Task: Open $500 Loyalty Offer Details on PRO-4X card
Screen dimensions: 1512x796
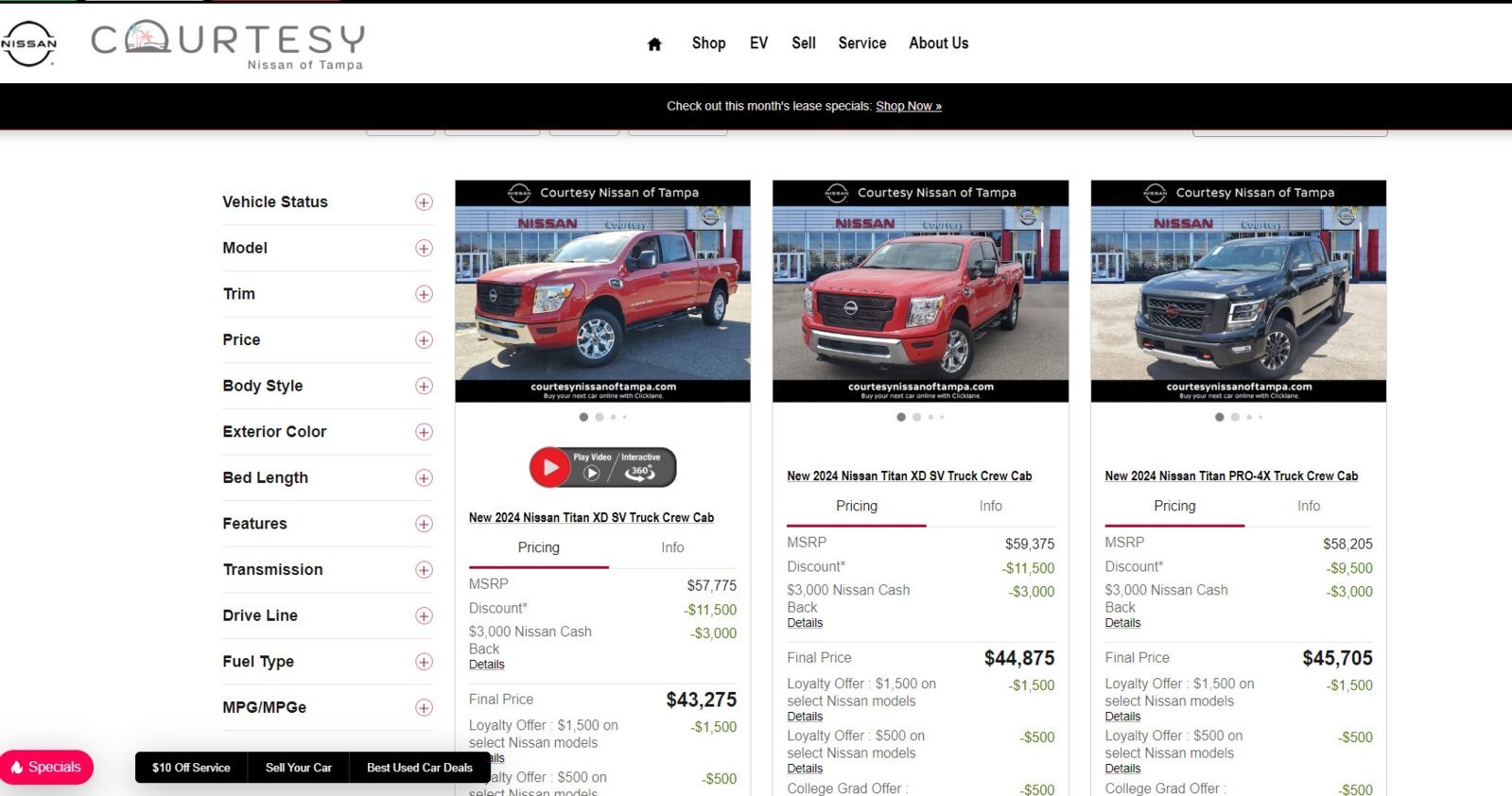Action: pos(1122,769)
